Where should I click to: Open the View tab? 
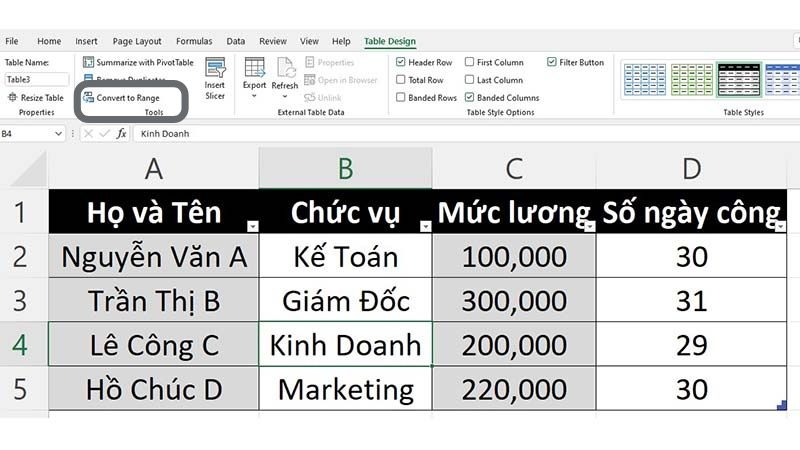click(309, 41)
